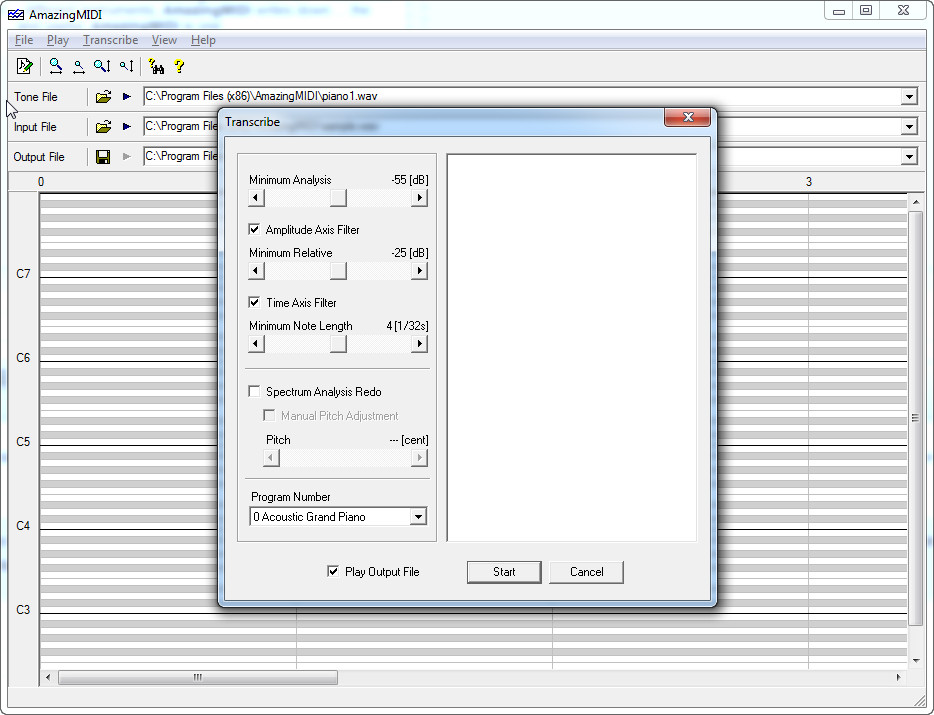The image size is (934, 715).
Task: Expand the Output File path dropdown
Action: pos(909,157)
